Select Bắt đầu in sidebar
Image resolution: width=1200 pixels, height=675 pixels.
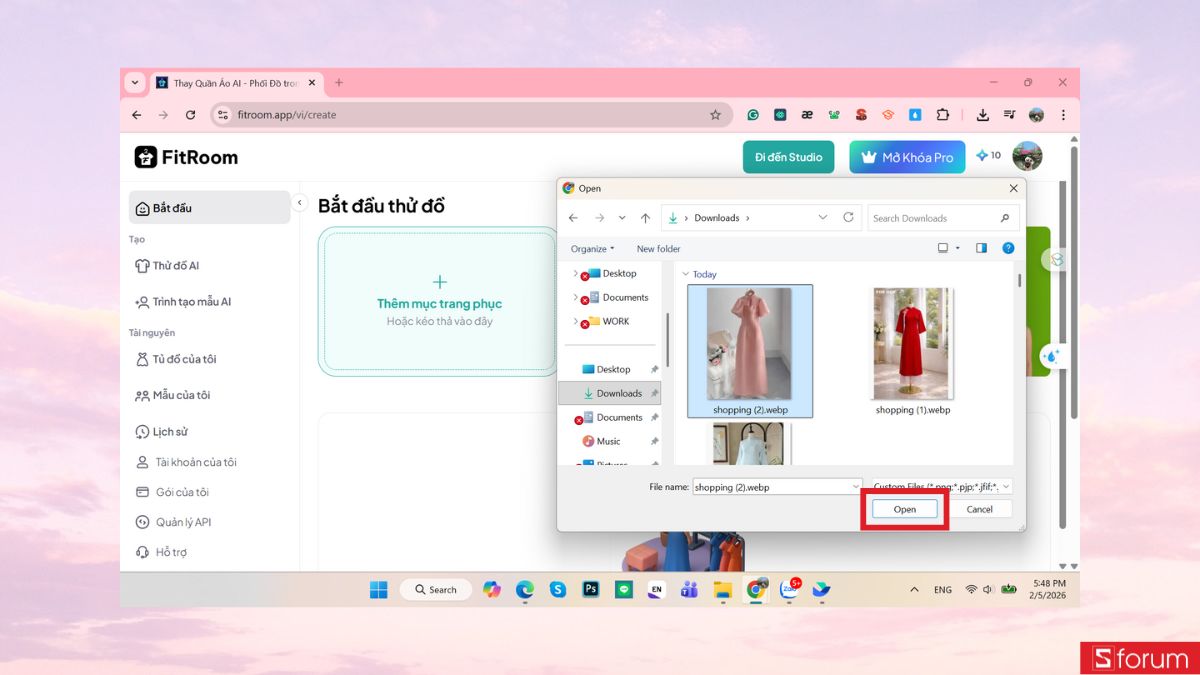point(209,208)
